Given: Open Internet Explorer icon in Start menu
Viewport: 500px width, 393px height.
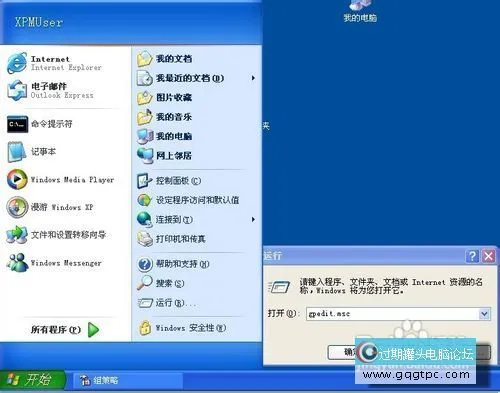Looking at the screenshot, I should [17, 63].
